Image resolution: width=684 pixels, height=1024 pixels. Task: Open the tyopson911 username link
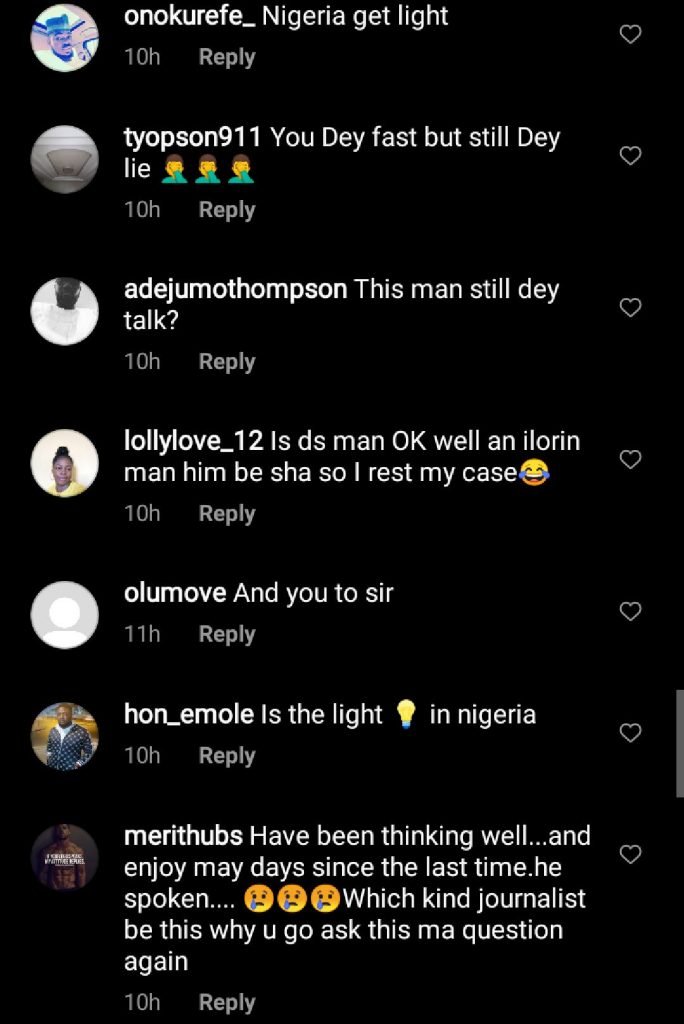(x=192, y=138)
